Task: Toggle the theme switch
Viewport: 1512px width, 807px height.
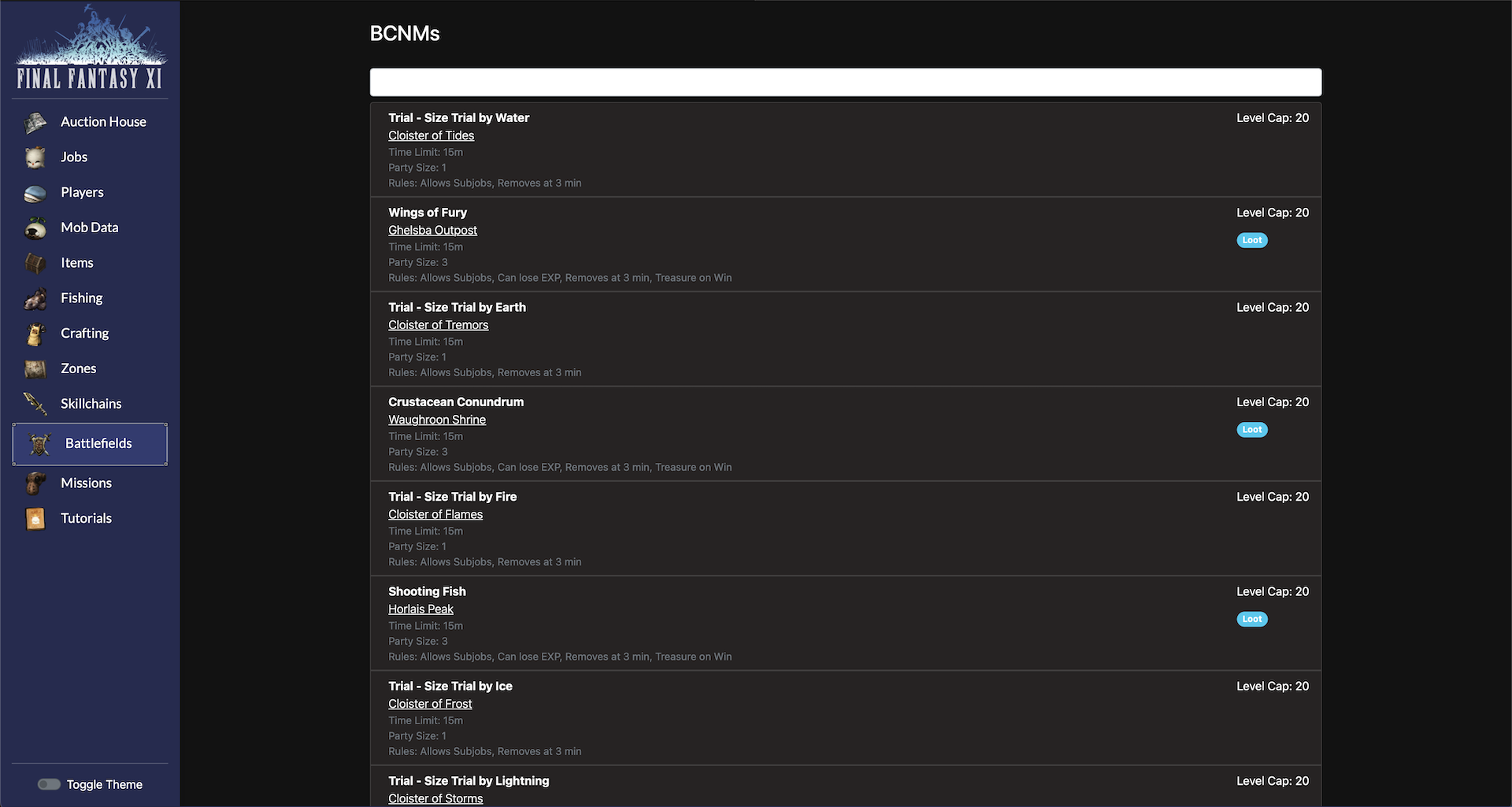Action: (x=49, y=784)
